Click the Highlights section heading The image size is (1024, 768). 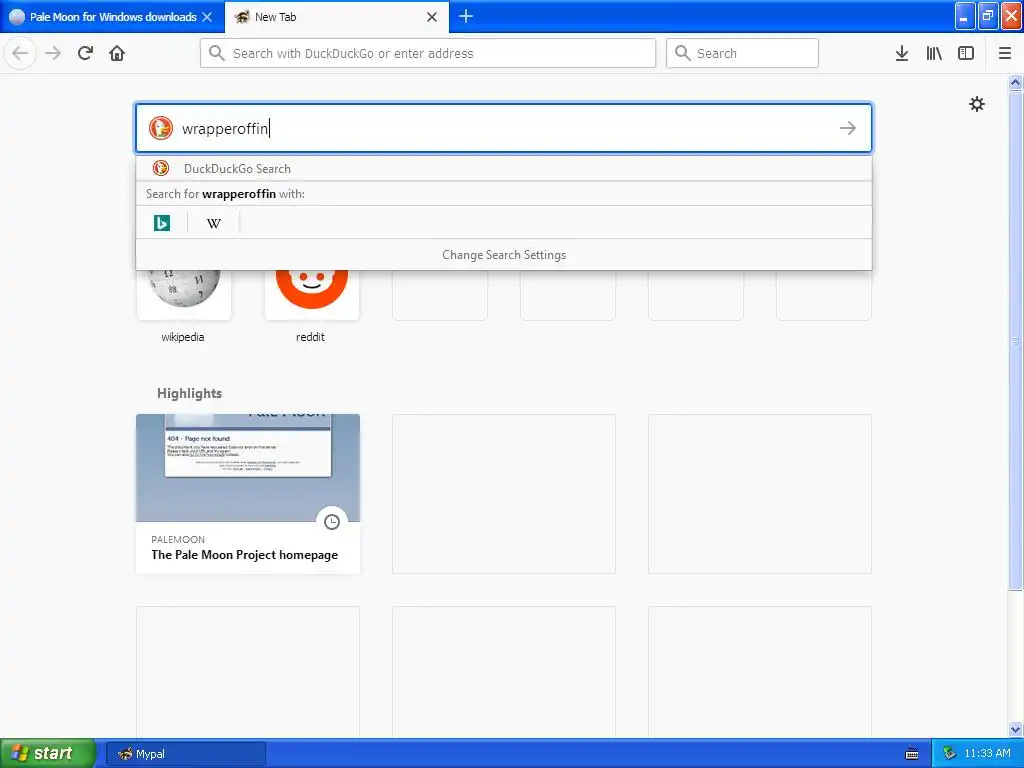point(189,393)
